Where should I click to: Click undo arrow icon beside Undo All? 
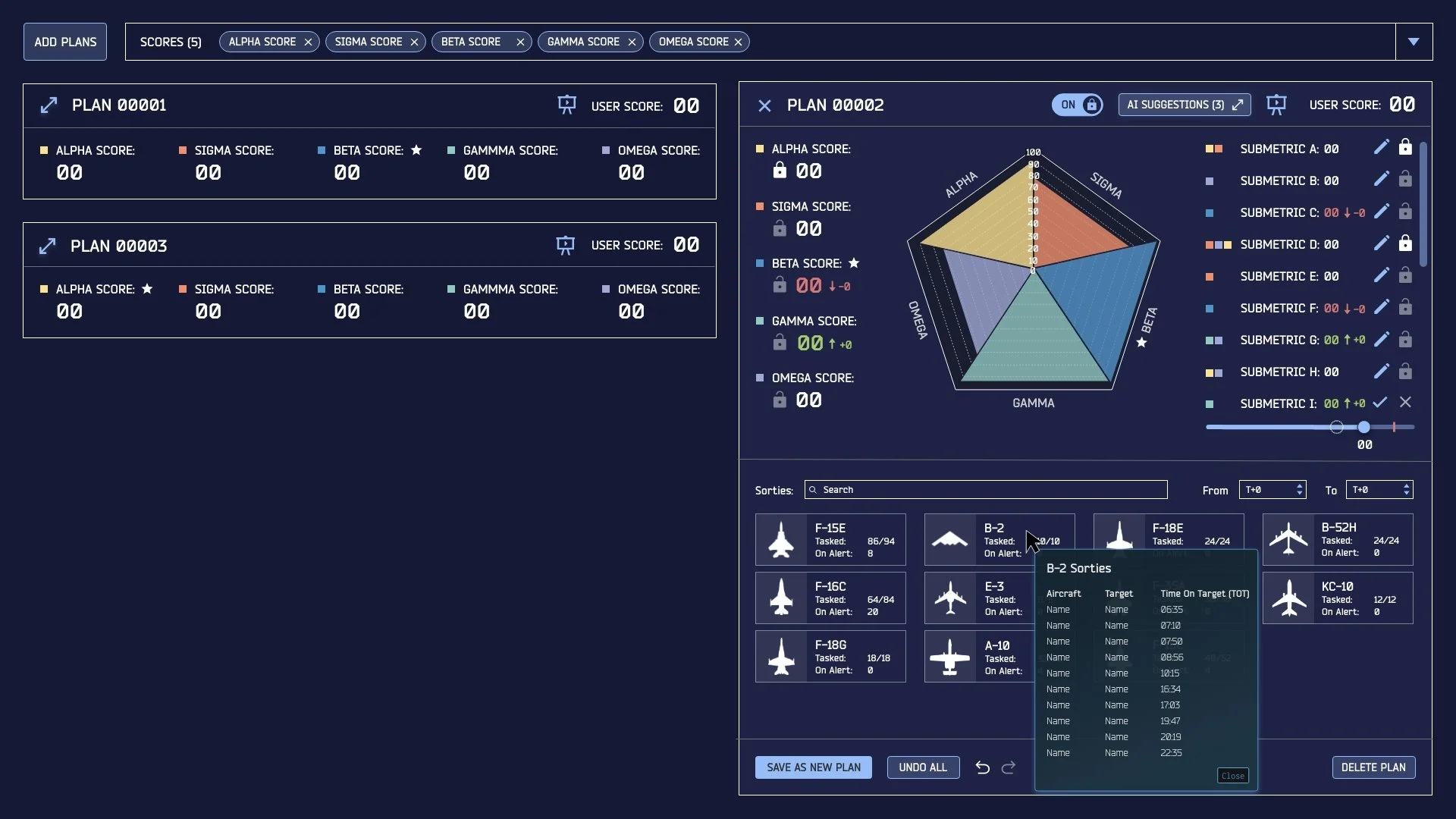(x=982, y=767)
